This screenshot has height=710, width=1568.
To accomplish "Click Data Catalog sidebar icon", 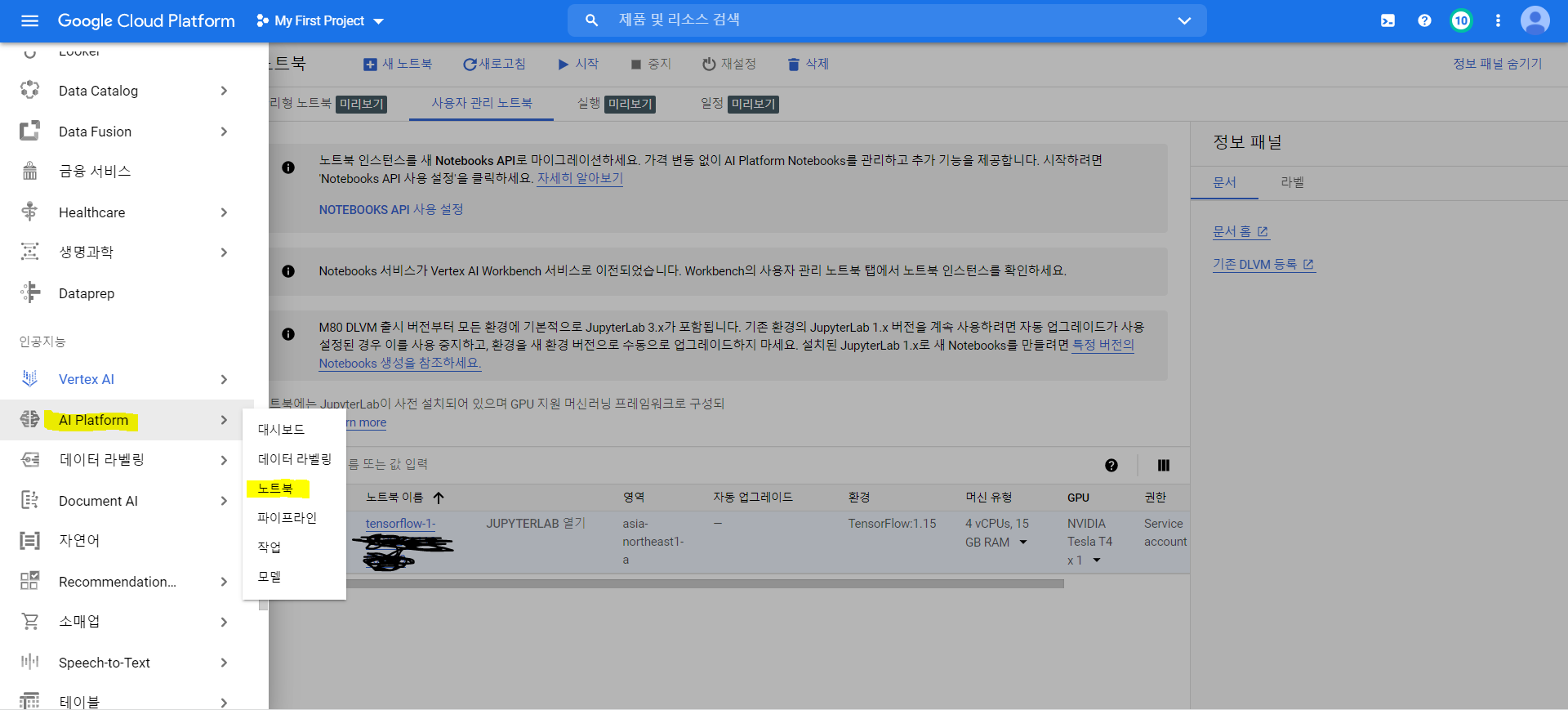I will click(x=30, y=90).
